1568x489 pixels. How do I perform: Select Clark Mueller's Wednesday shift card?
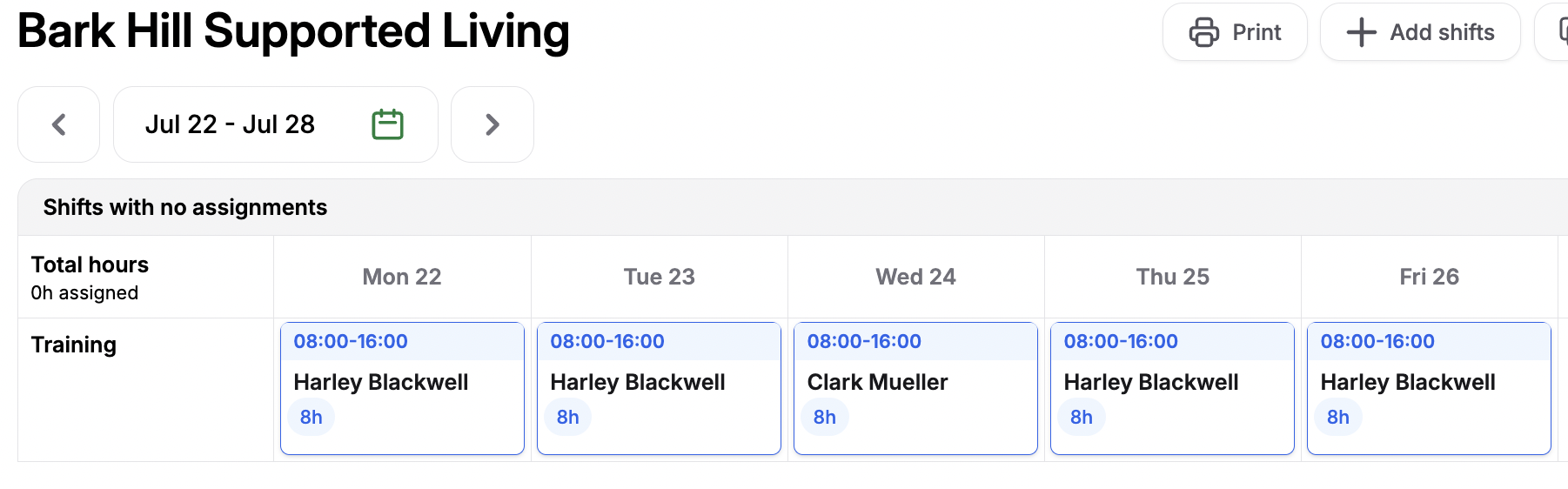click(915, 388)
